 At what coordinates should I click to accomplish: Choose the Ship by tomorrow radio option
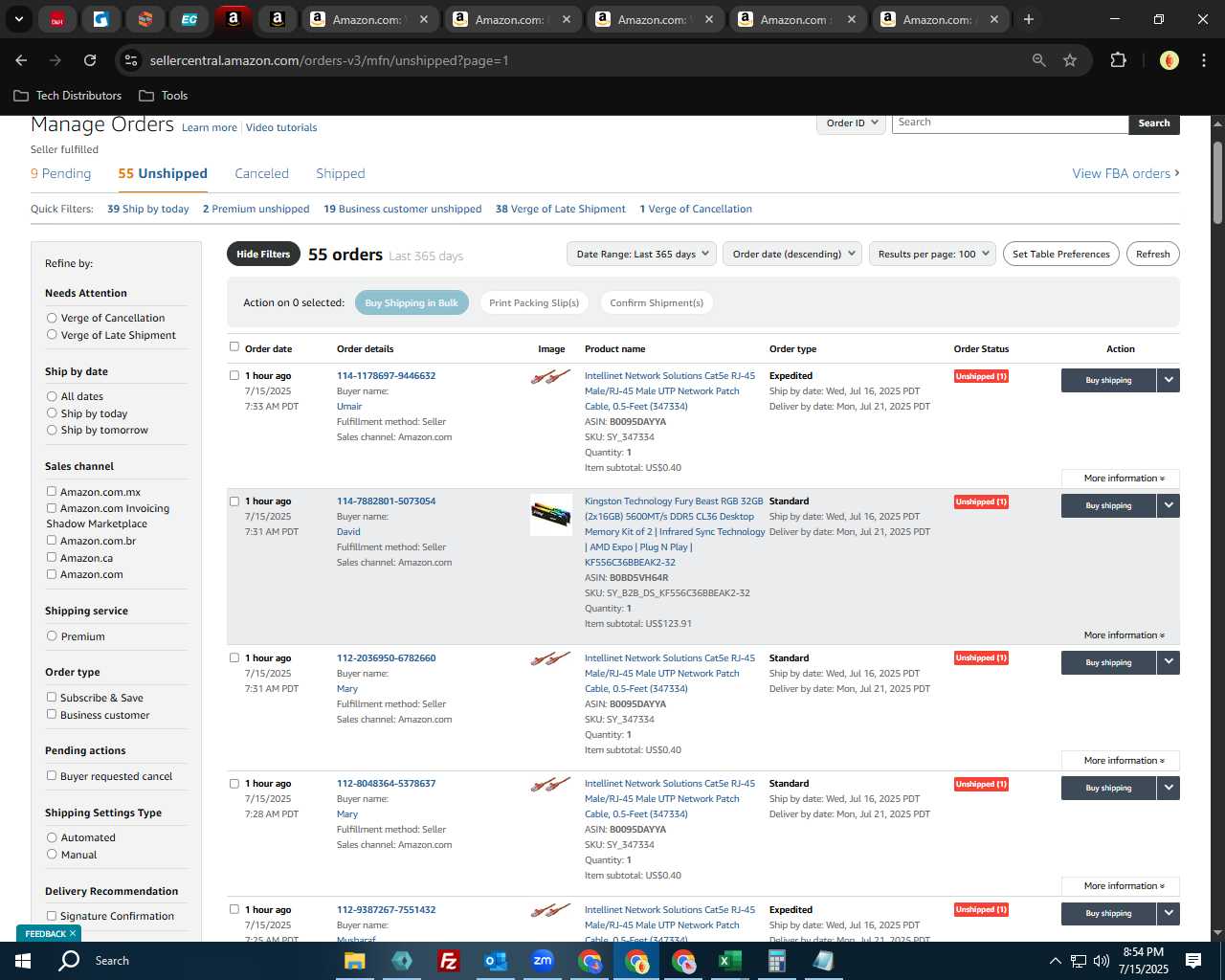coord(52,430)
